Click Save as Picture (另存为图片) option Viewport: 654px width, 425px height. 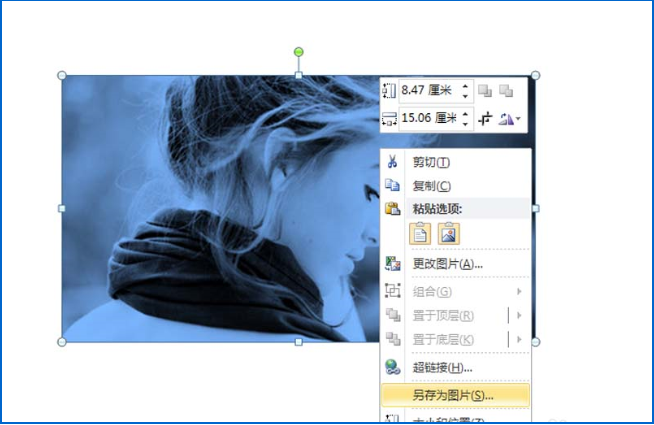pyautogui.click(x=453, y=395)
